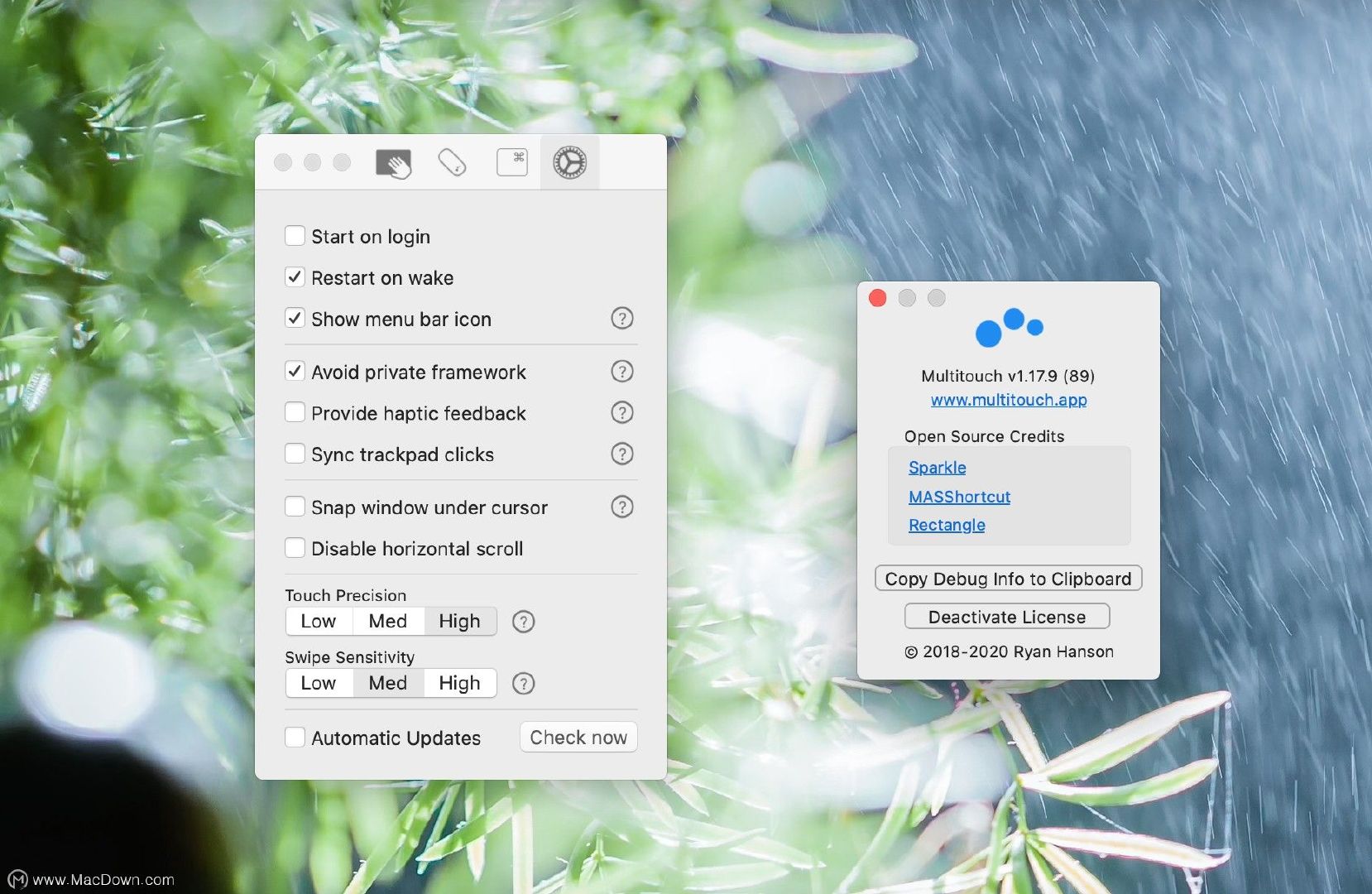Click the Multitouch v1.17.9 (89) version text

tap(1008, 376)
